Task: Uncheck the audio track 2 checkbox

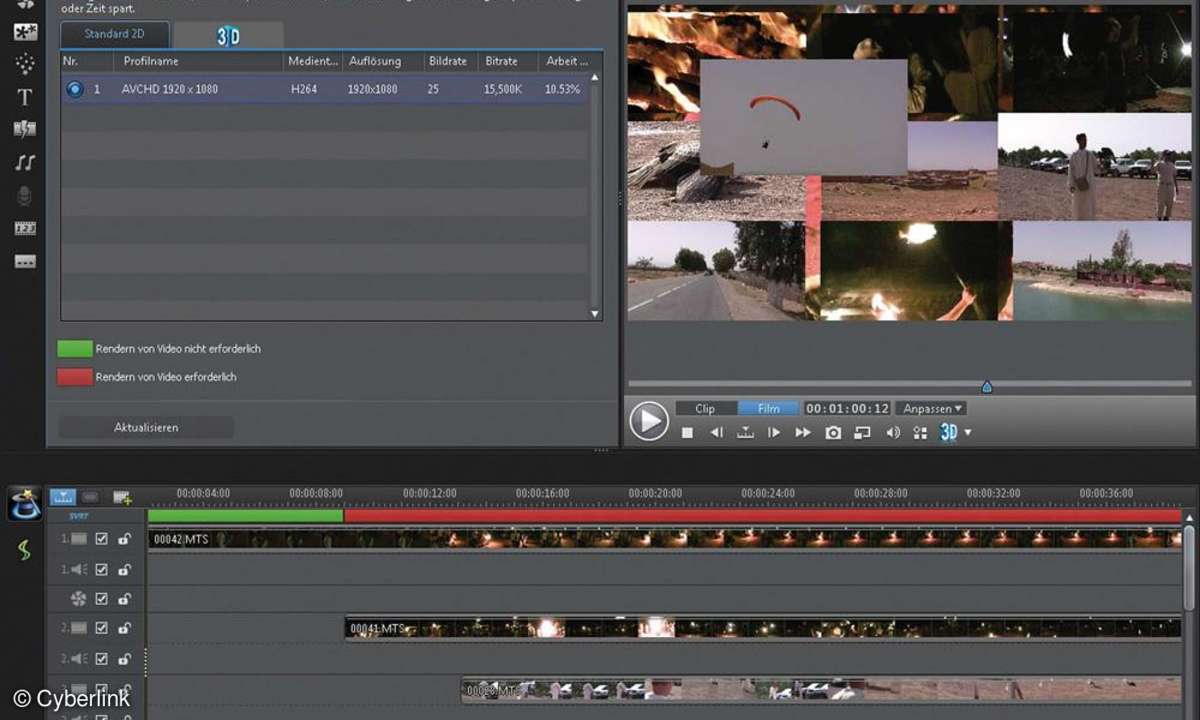Action: tap(101, 659)
